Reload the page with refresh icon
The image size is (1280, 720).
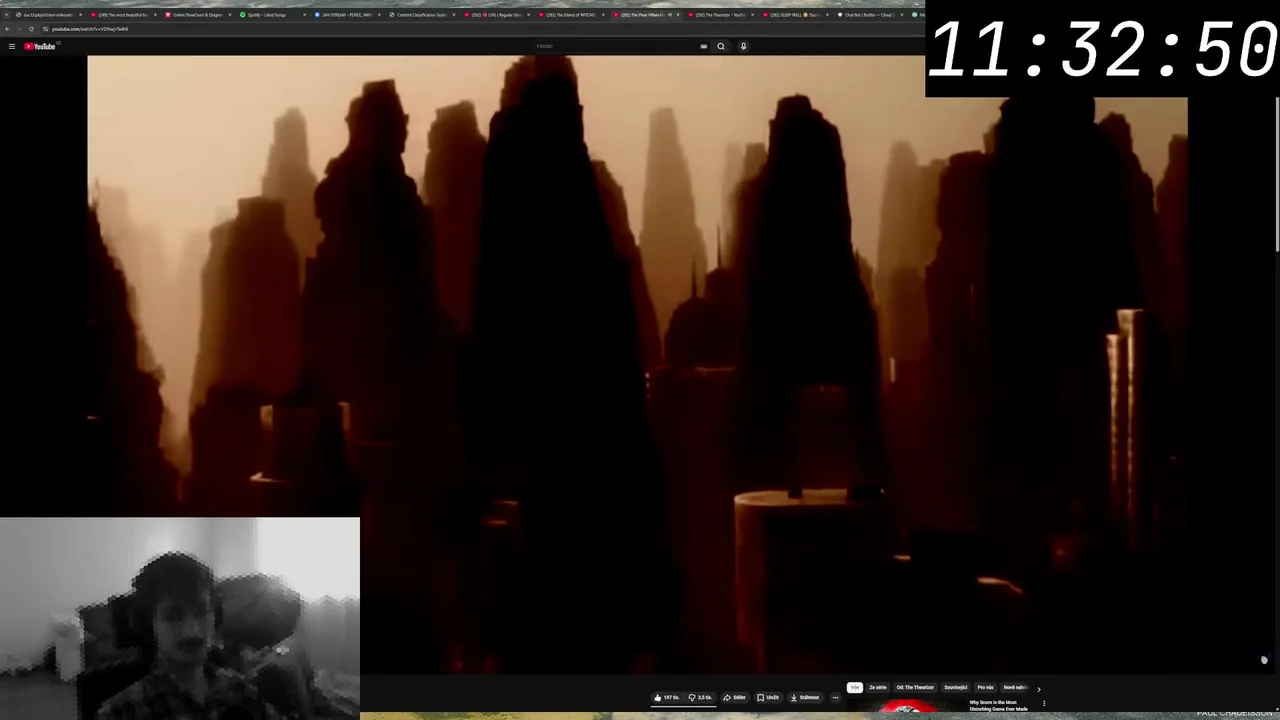(31, 29)
